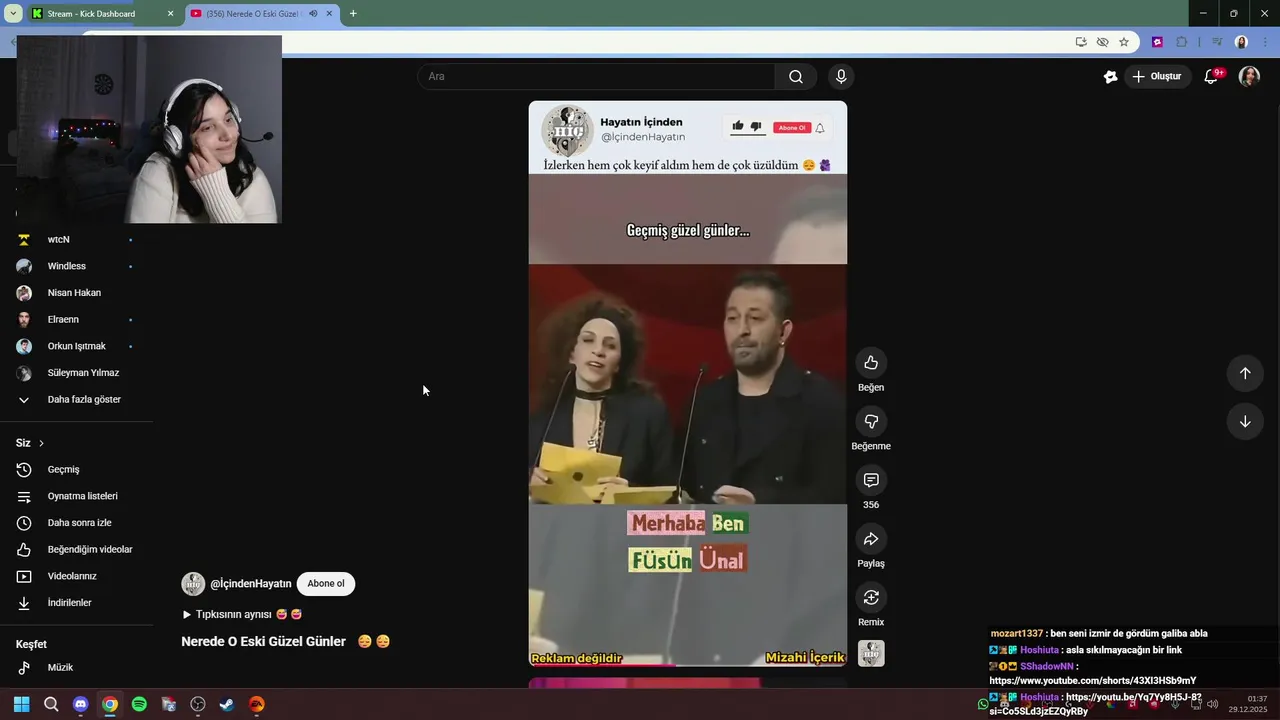This screenshot has height=720, width=1280.
Task: Go to the next Short (down arrow)
Action: pos(1245,422)
